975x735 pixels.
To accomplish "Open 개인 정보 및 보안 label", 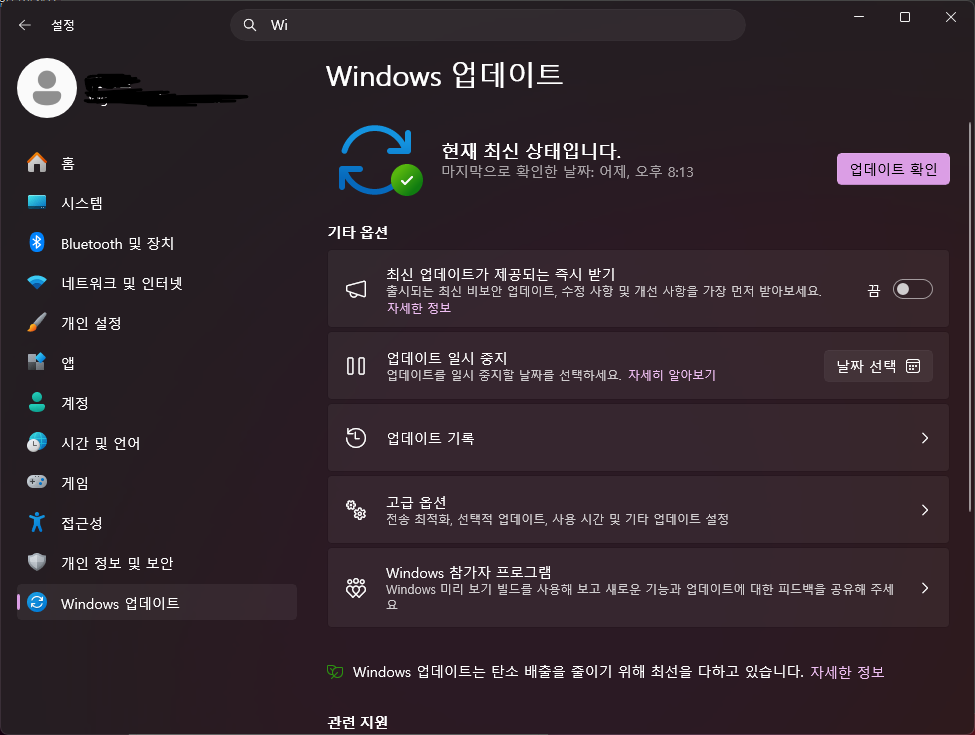I will [117, 563].
